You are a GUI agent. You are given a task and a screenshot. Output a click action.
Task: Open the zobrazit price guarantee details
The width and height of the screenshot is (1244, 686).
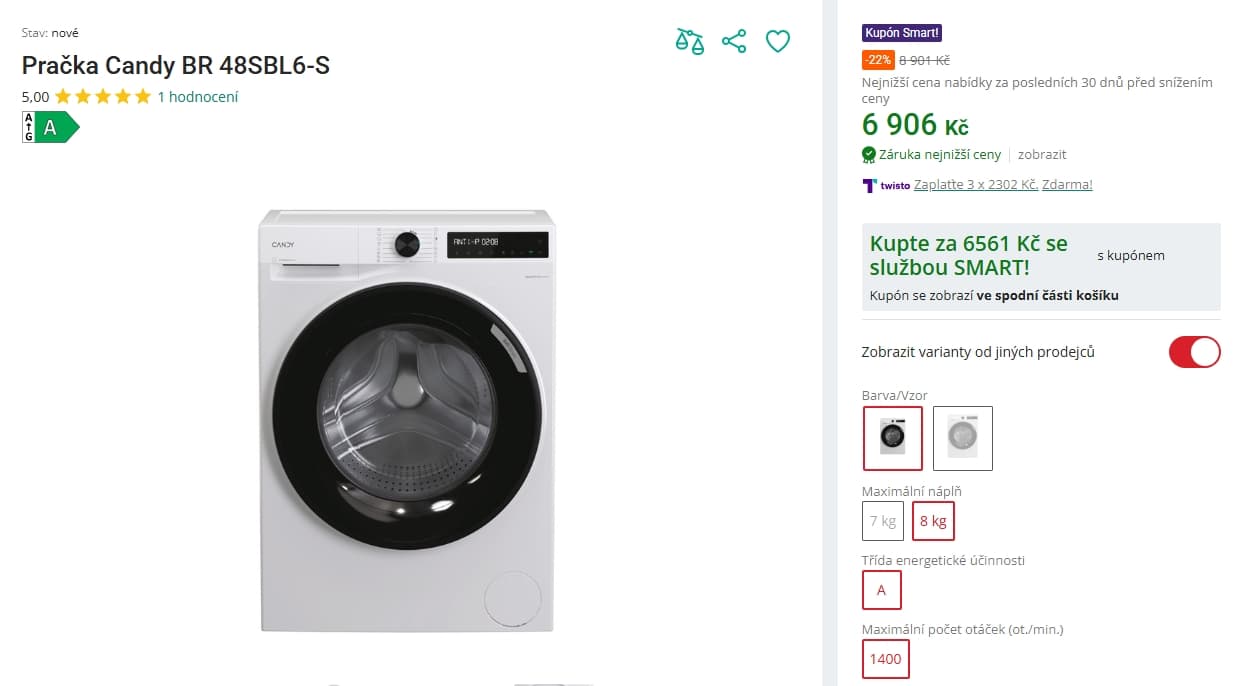pos(1042,154)
